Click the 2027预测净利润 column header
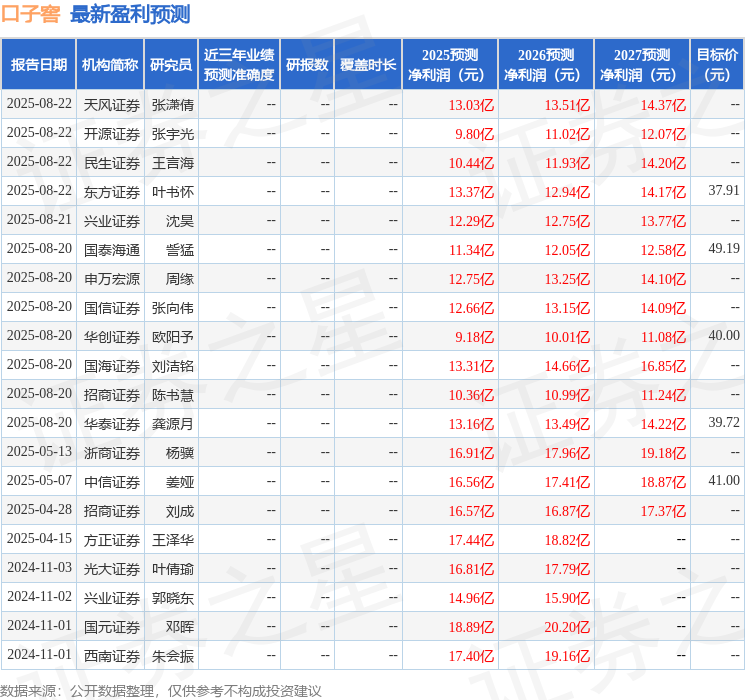The height and width of the screenshot is (700, 745). point(642,65)
